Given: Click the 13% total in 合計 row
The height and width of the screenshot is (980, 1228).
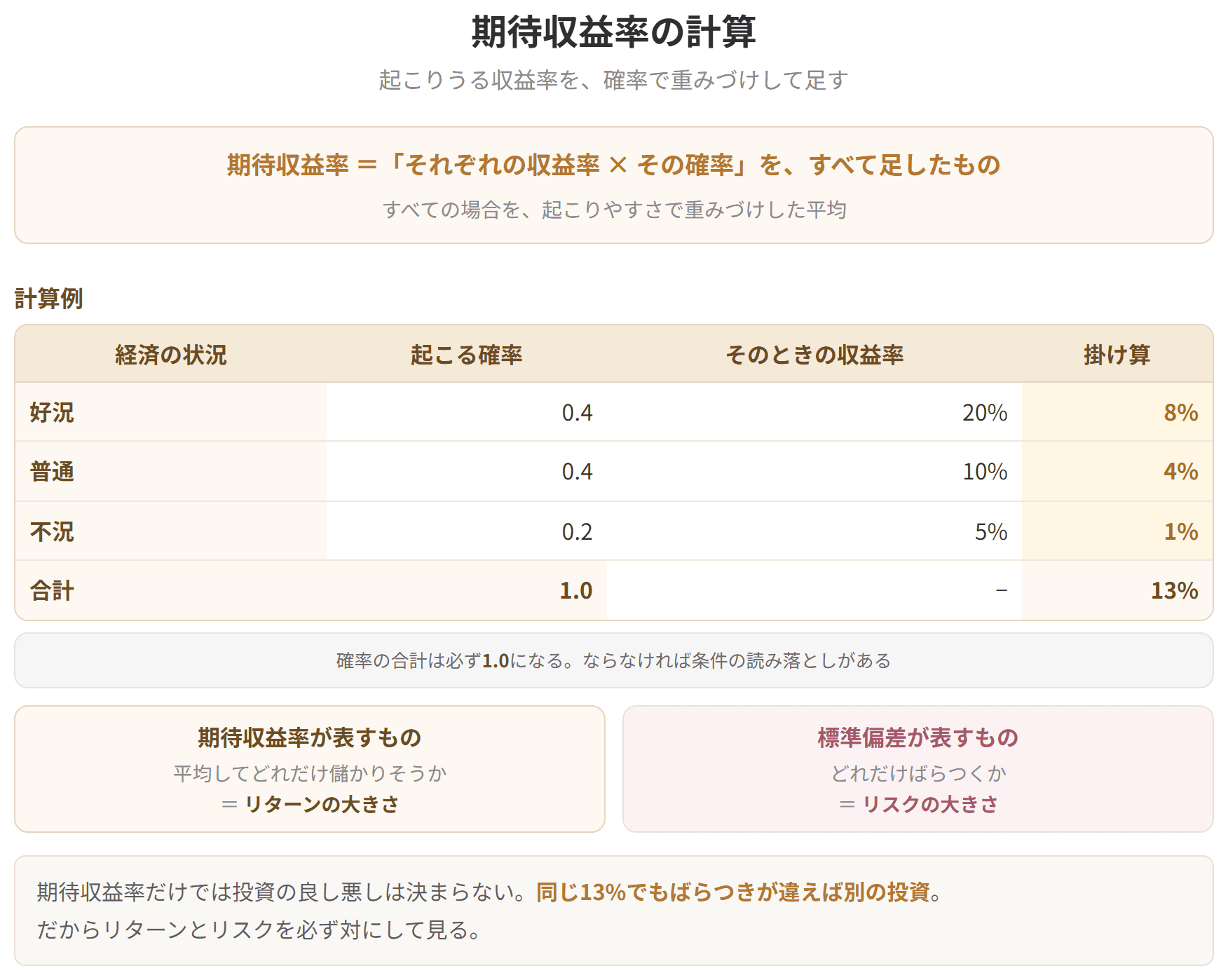Looking at the screenshot, I should (x=1175, y=590).
